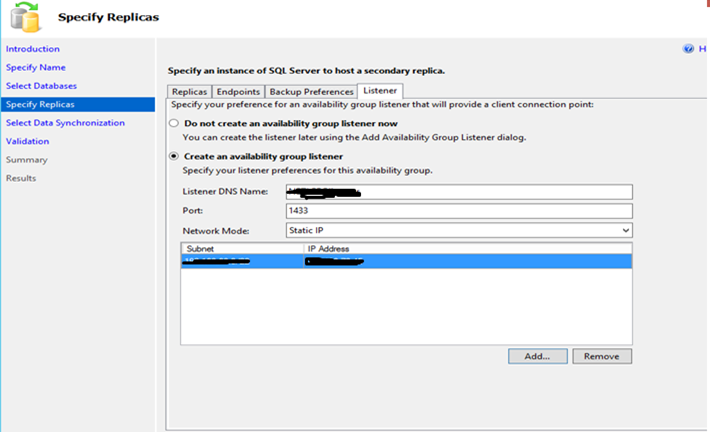710x432 pixels.
Task: Click the Remove button
Action: 601,356
